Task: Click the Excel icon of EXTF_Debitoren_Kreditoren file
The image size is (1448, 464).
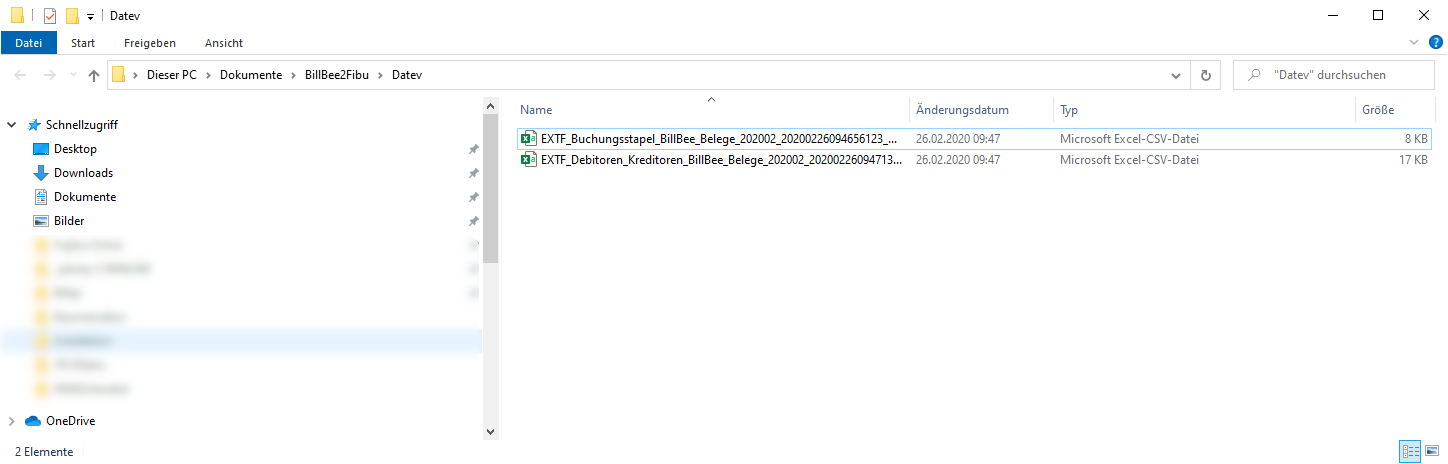Action: coord(529,160)
